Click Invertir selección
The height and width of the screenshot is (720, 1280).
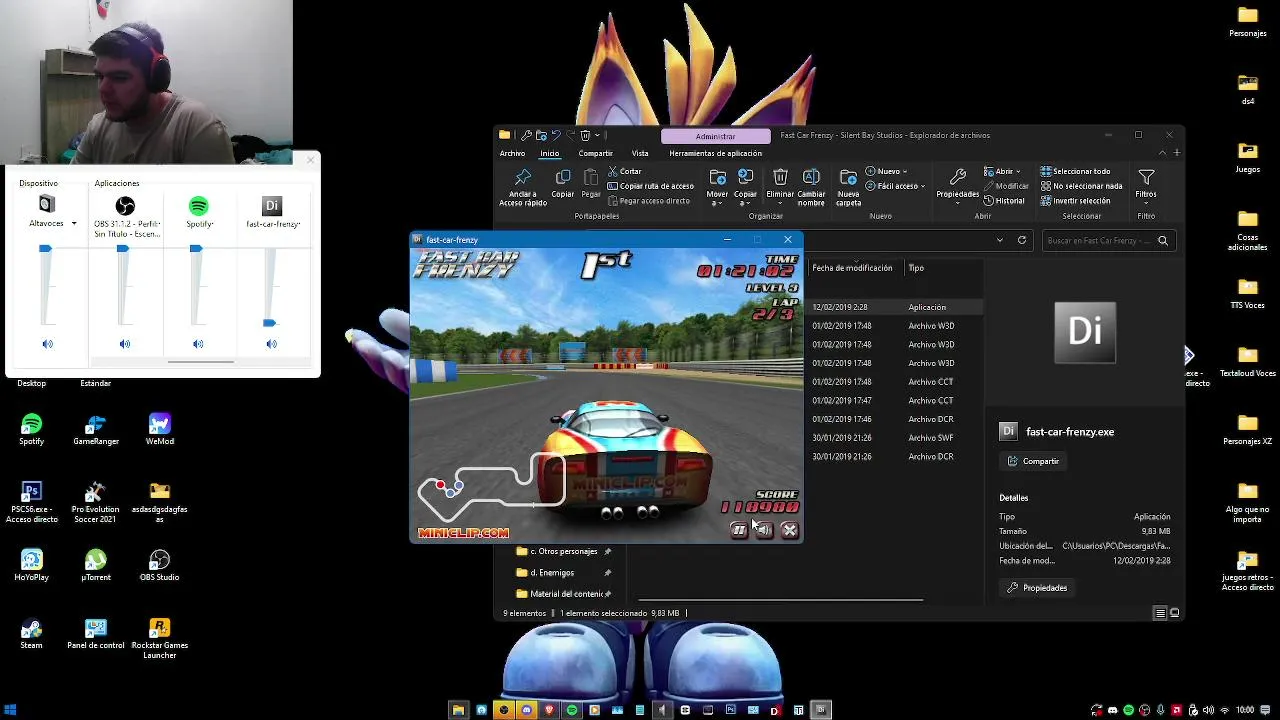(1075, 200)
